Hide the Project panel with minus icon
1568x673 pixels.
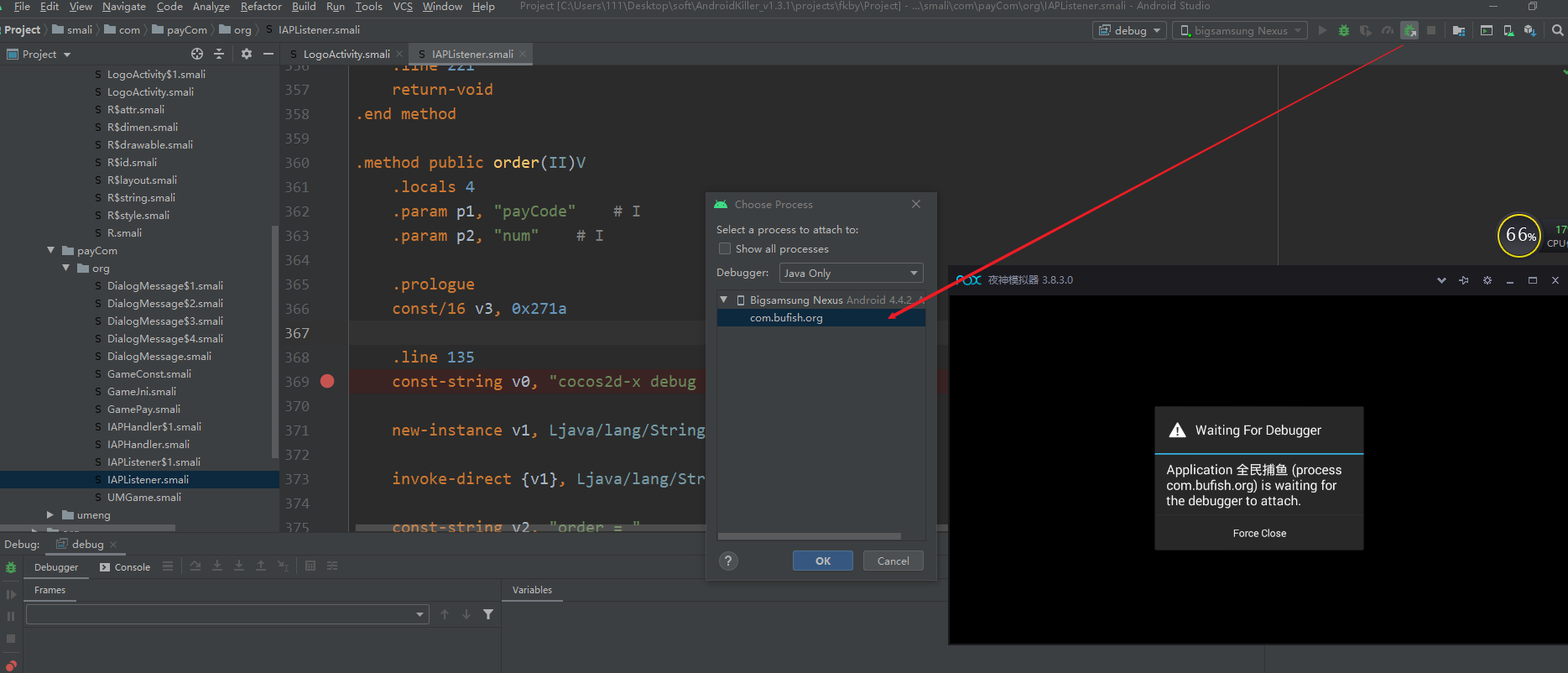coord(268,54)
